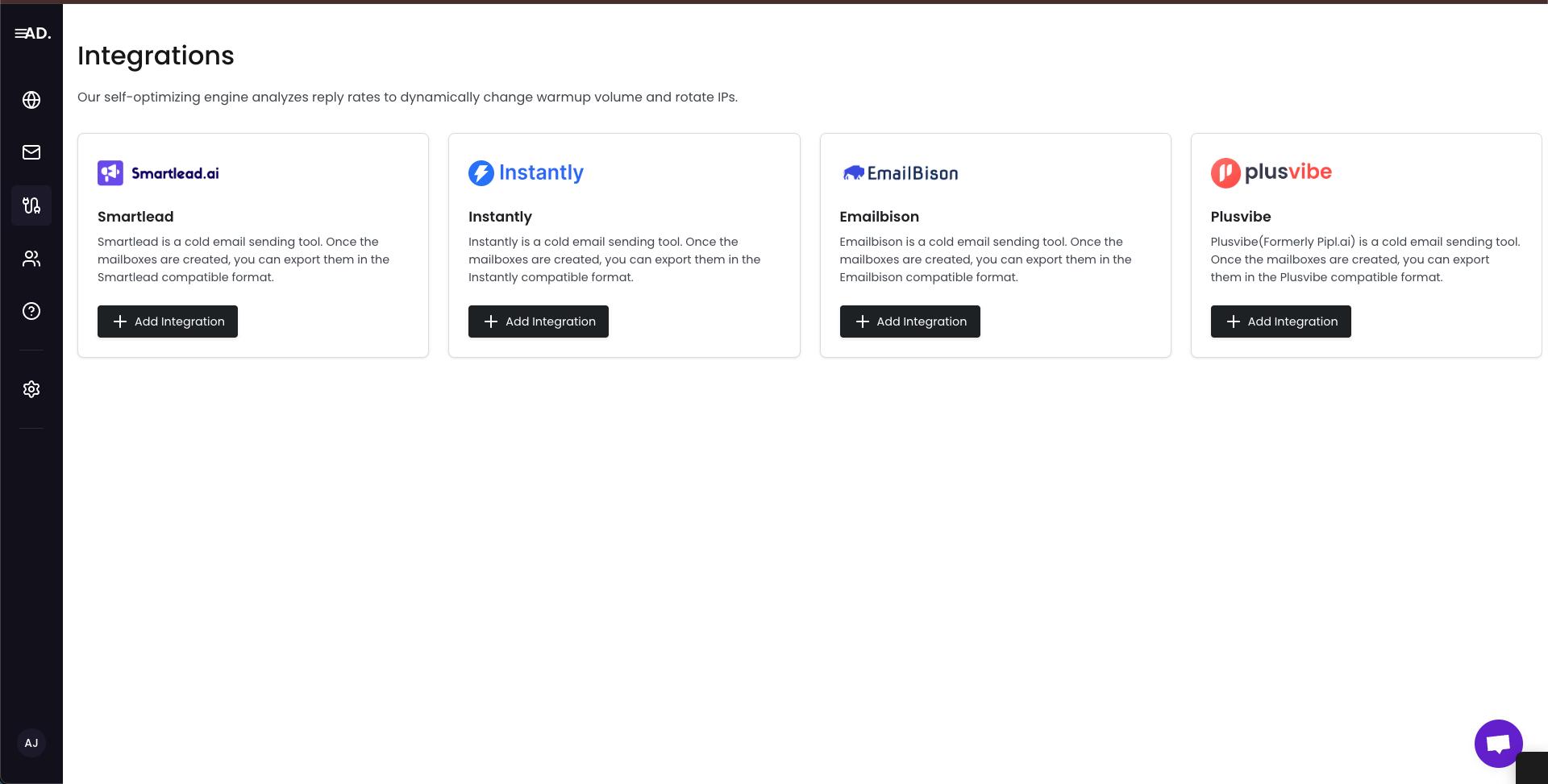Add the Instantly integration
This screenshot has width=1548, height=784.
539,321
